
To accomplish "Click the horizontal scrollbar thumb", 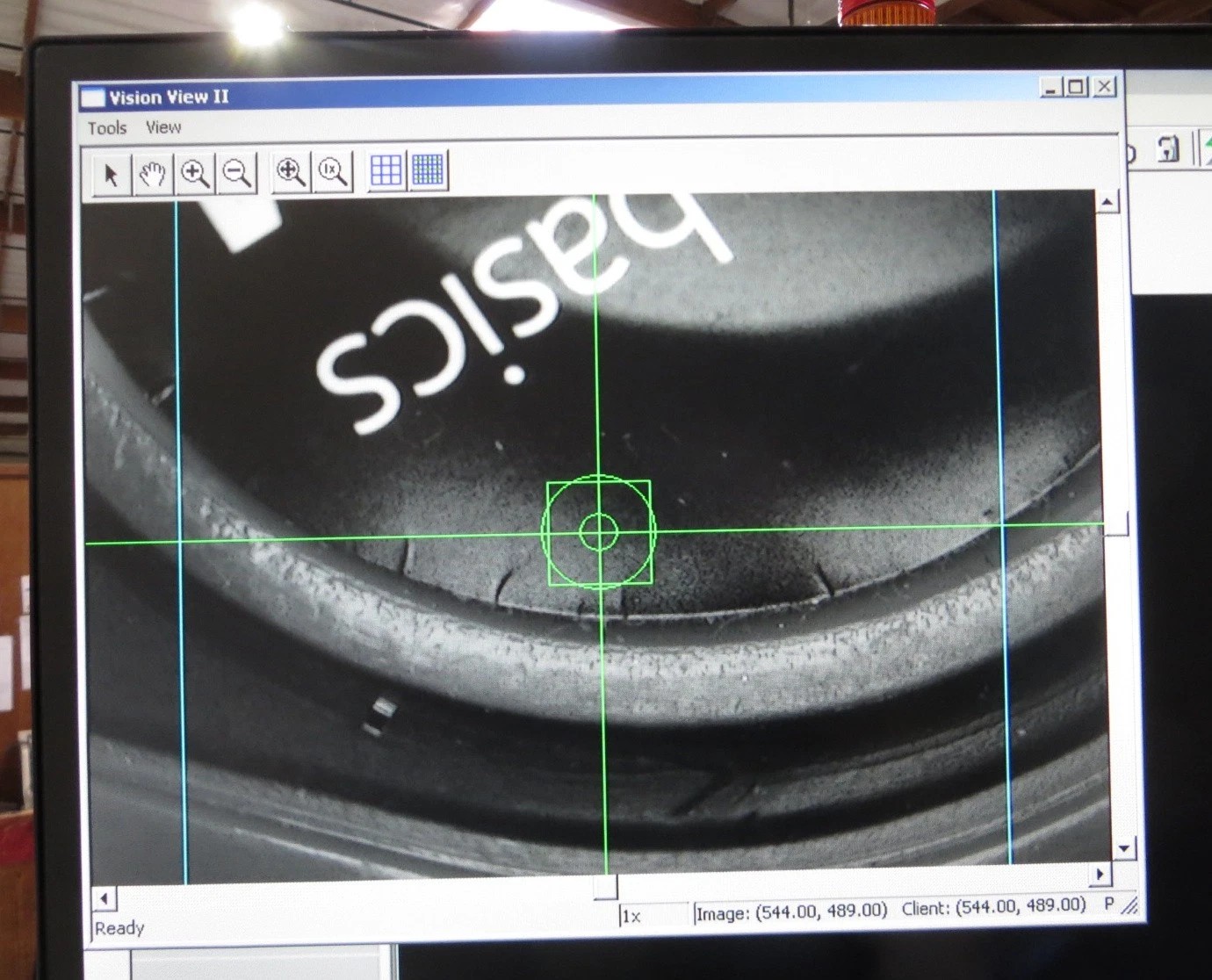I will [x=605, y=888].
